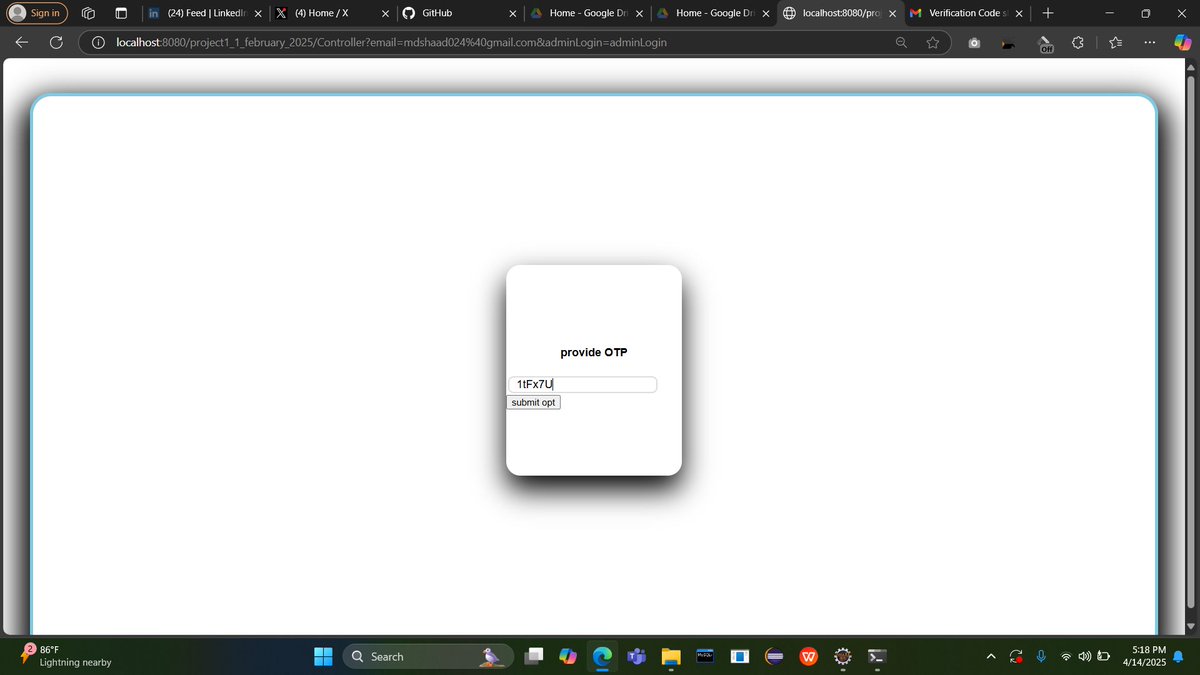Open the tab actions menu icon
This screenshot has height=675, width=1200.
[121, 13]
